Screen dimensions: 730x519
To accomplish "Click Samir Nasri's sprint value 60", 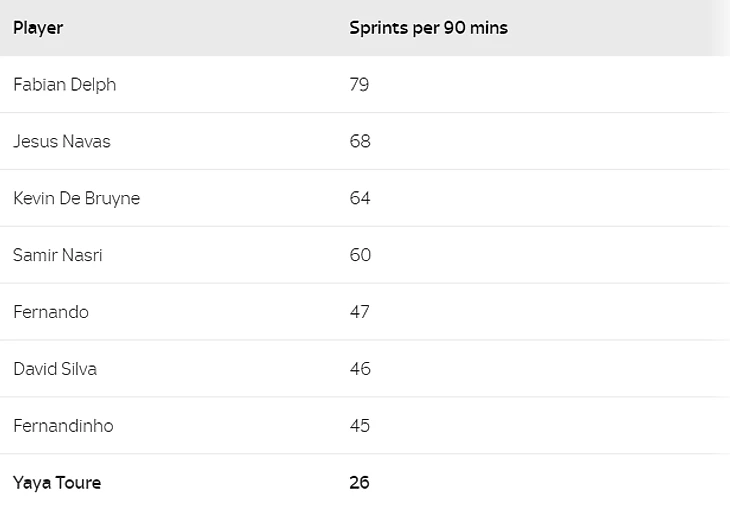I will [359, 255].
